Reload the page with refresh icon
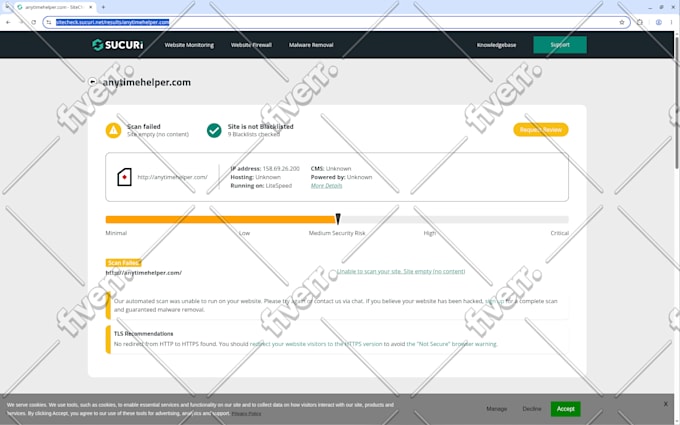Image resolution: width=680 pixels, height=425 pixels. 33,22
